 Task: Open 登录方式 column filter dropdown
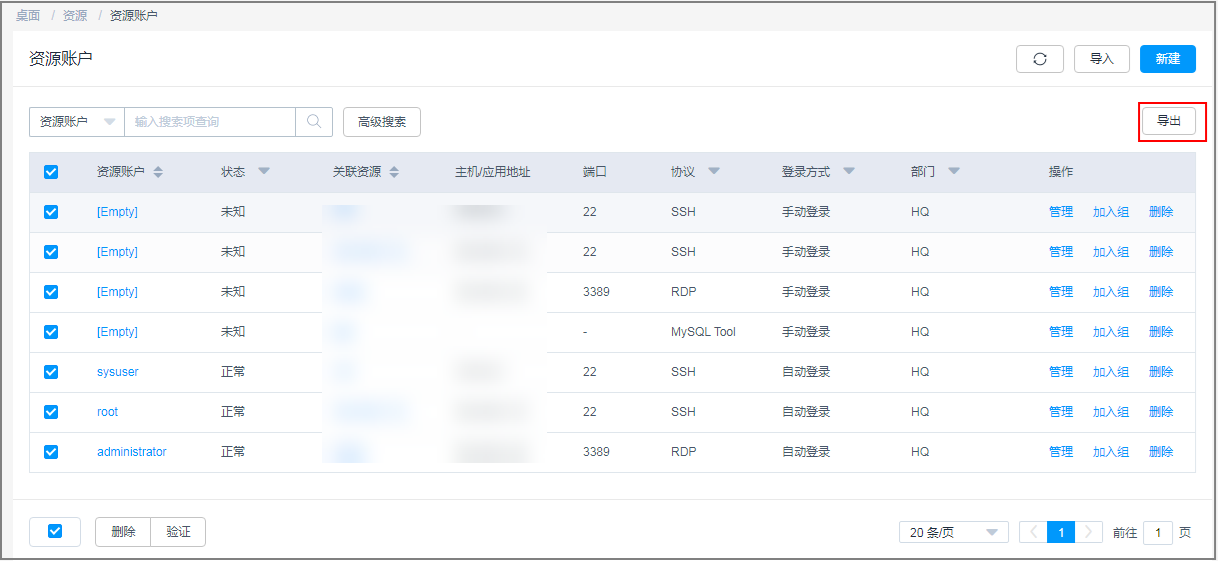click(849, 171)
